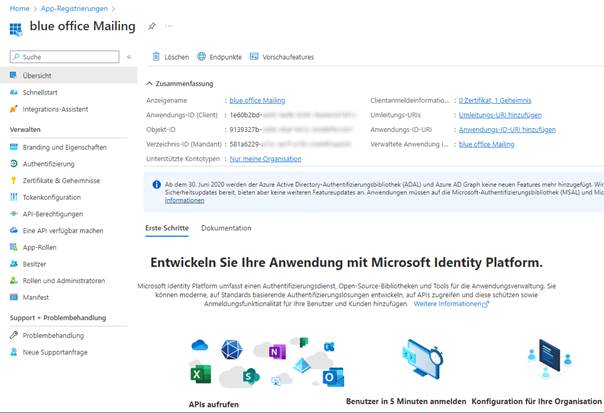This screenshot has width=604, height=413.
Task: Click the APIs aufrufen heading
Action: [214, 404]
